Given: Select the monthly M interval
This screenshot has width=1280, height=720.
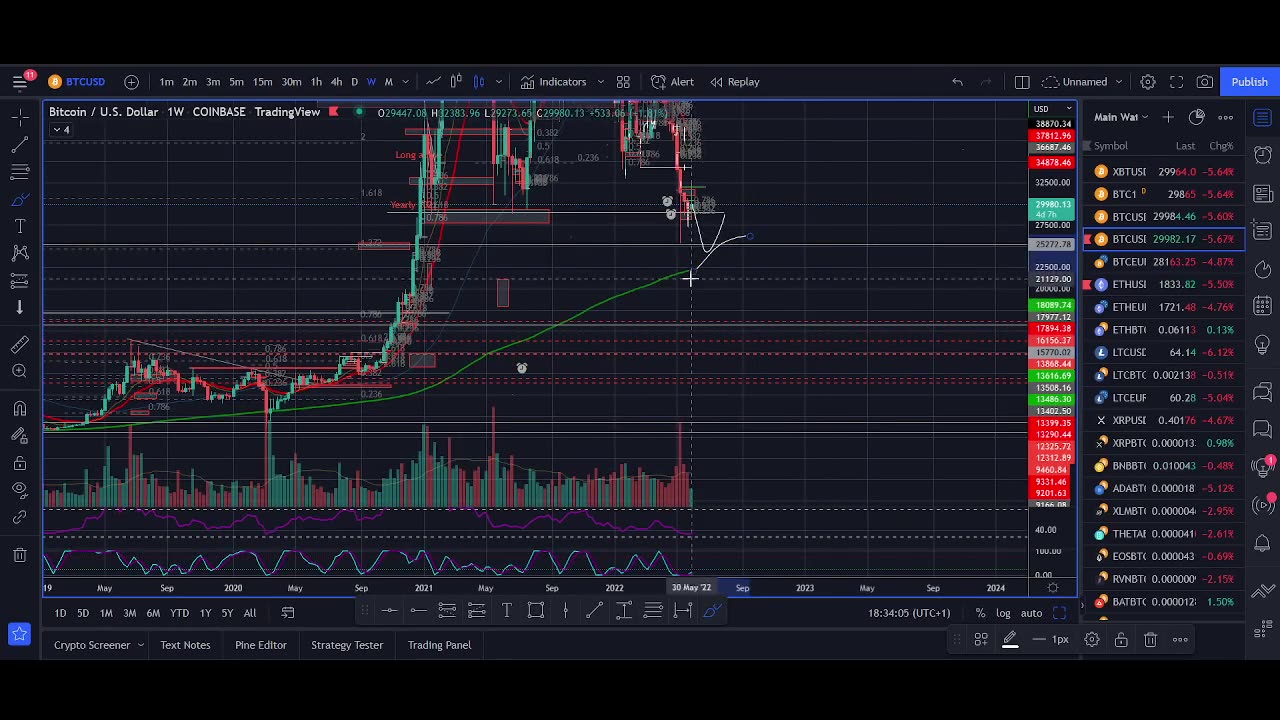Looking at the screenshot, I should (x=388, y=82).
